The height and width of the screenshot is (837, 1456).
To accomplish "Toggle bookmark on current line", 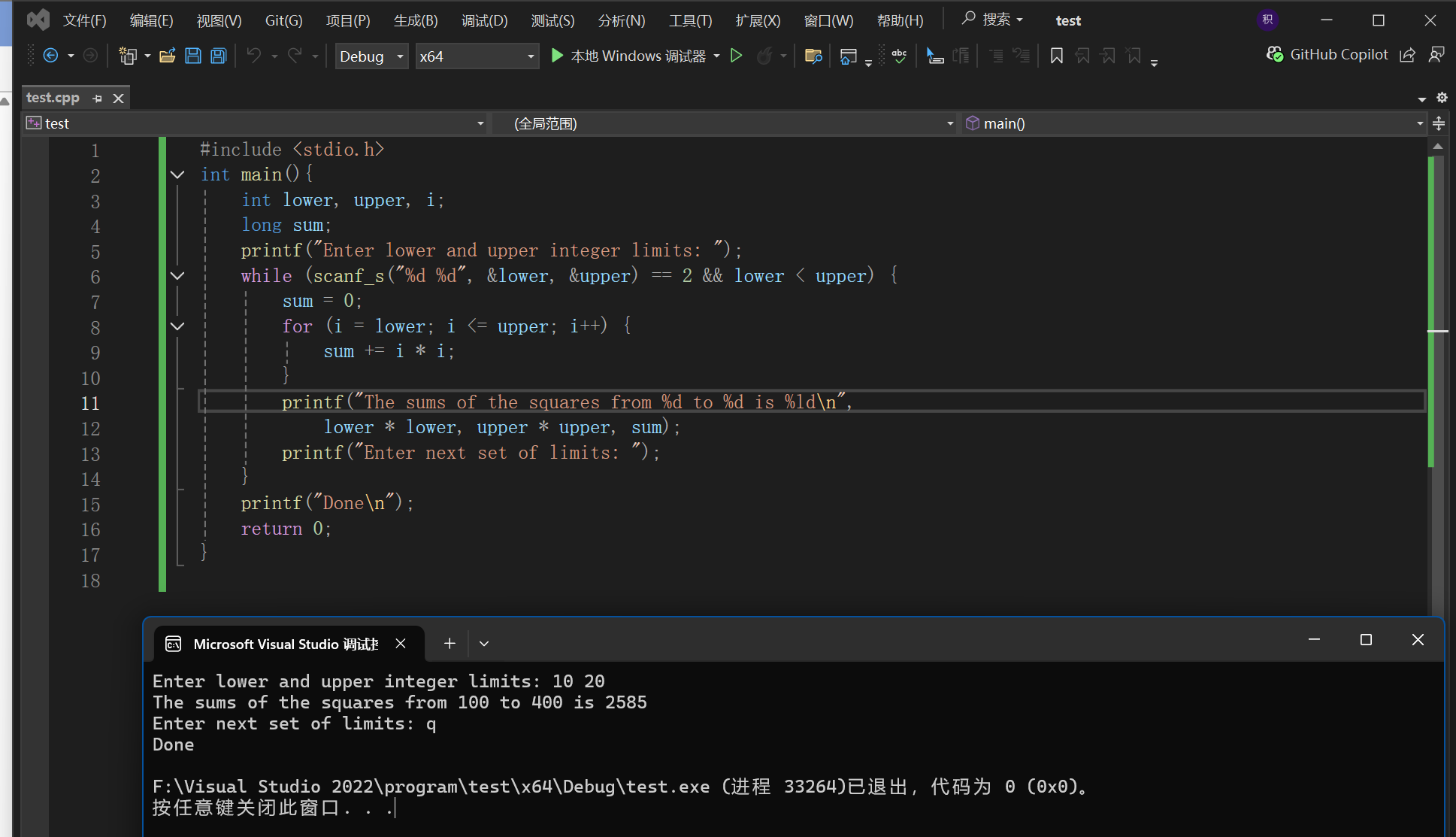I will point(1056,56).
